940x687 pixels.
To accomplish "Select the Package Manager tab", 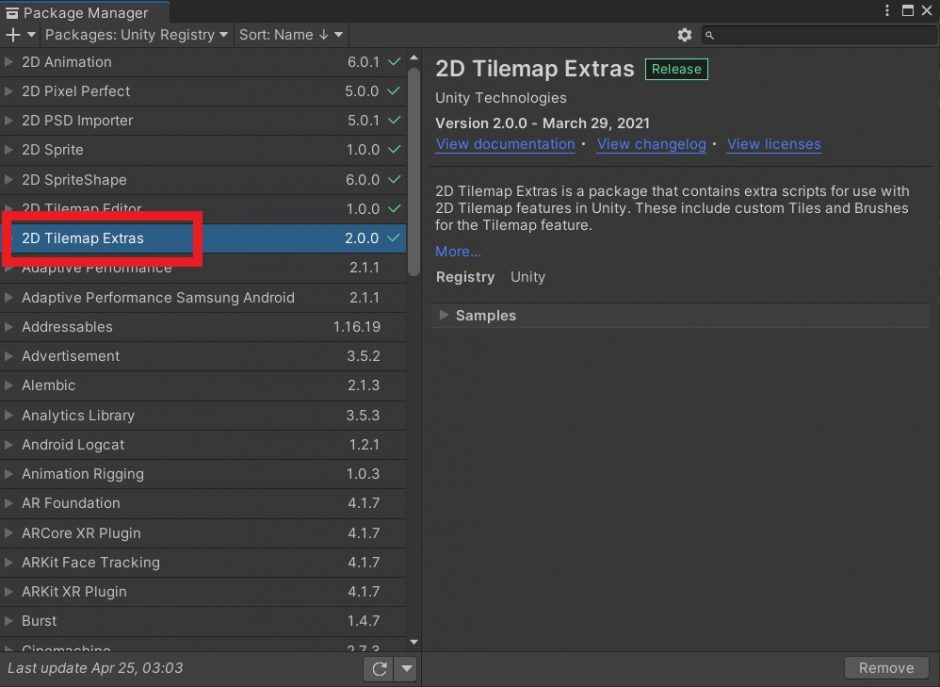I will tap(85, 12).
